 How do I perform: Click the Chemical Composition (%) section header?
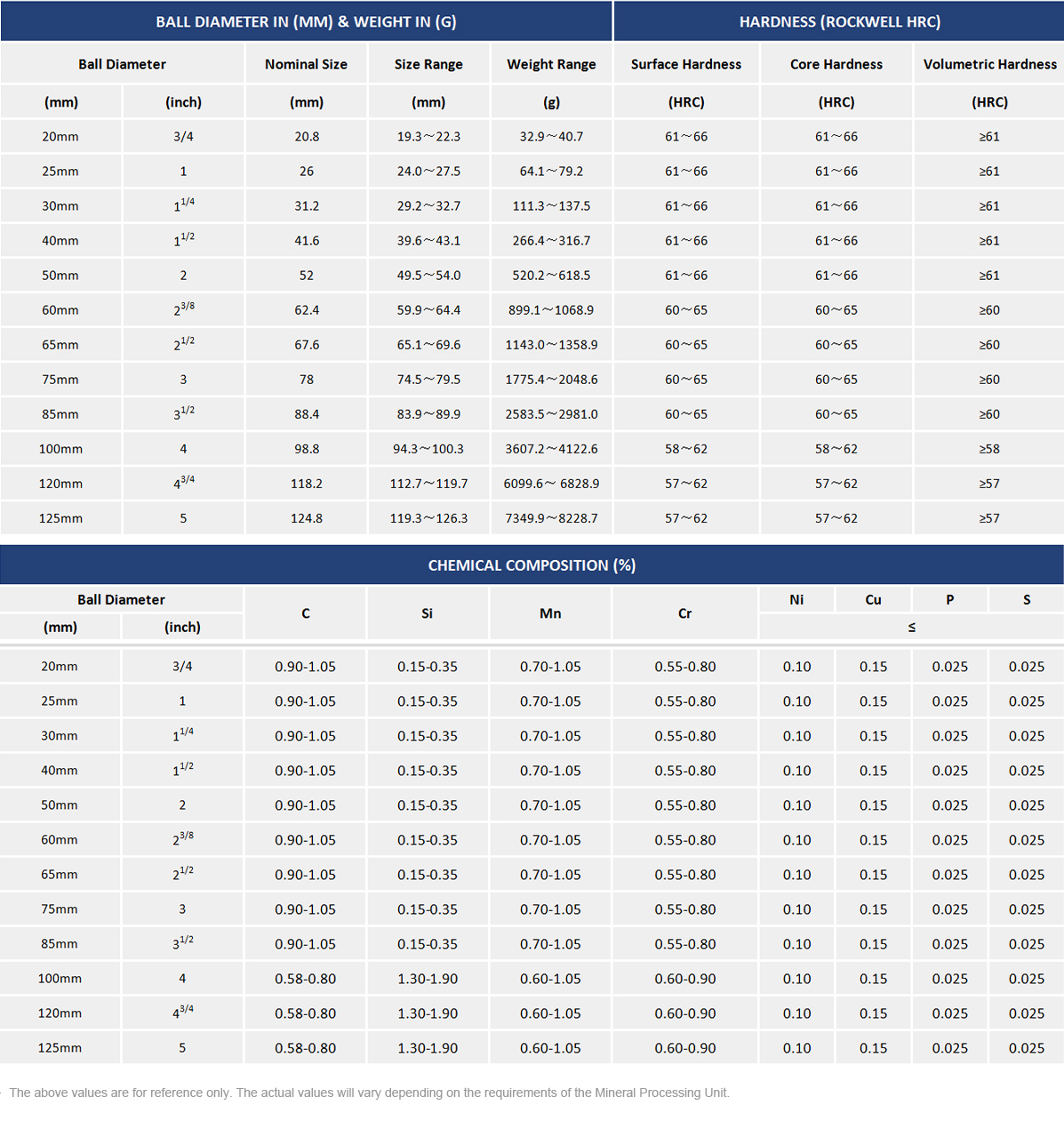coord(532,565)
